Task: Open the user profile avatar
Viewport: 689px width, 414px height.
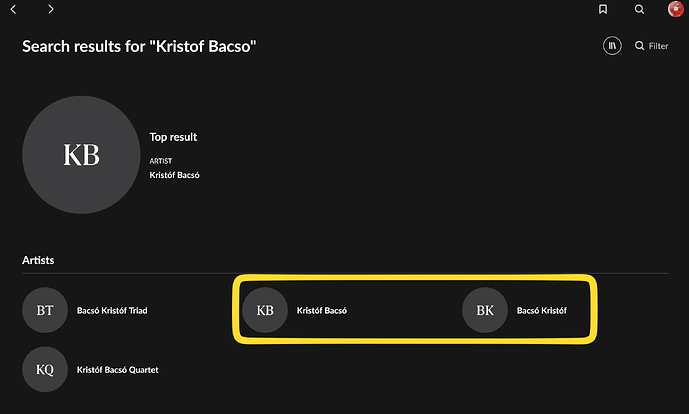Action: (675, 9)
